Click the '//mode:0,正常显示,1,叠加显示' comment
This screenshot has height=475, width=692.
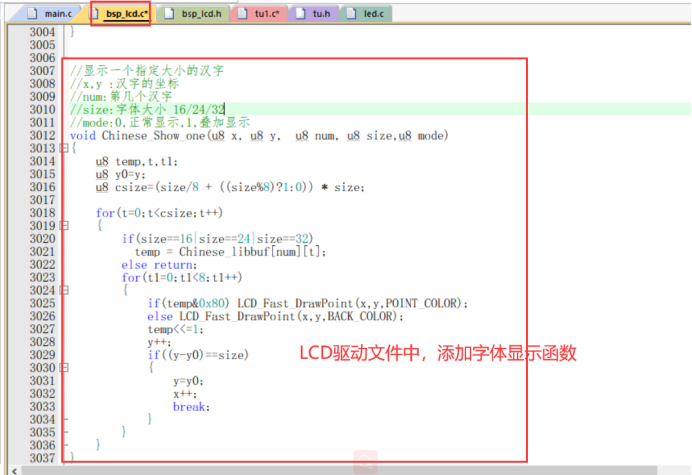click(x=160, y=122)
